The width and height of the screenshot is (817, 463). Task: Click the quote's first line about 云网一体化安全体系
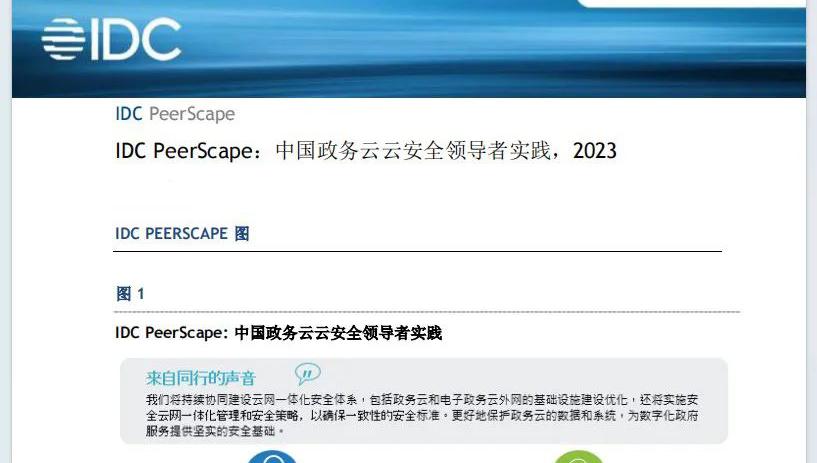click(422, 400)
